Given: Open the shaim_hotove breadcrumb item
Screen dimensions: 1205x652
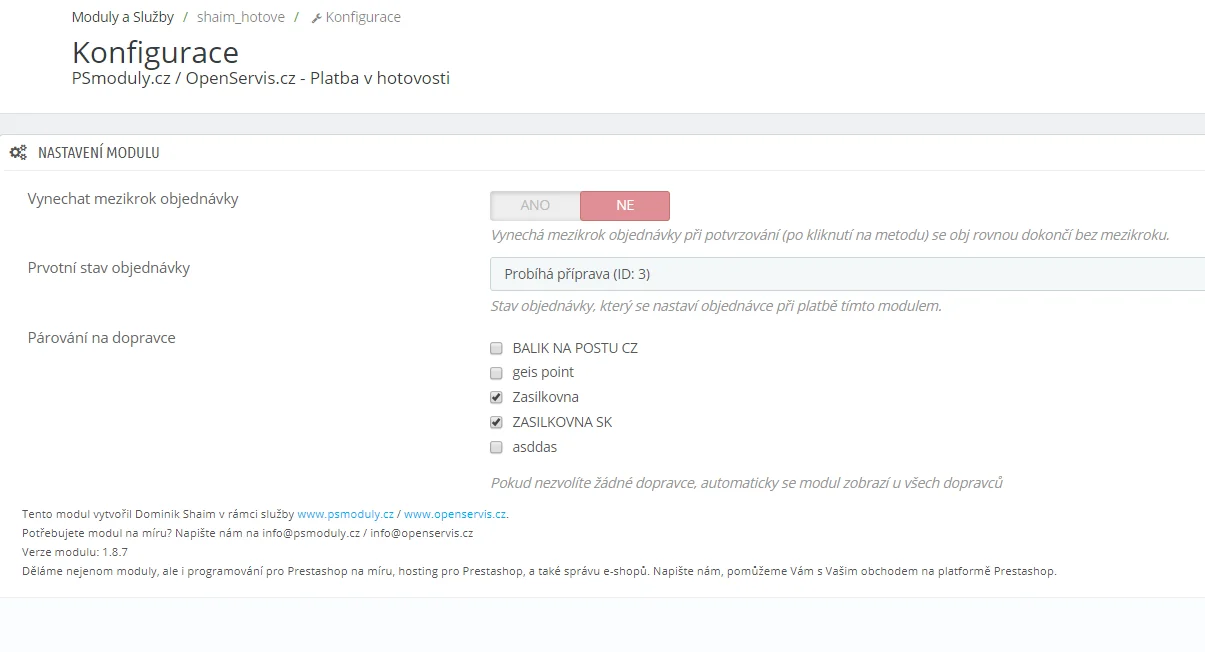Looking at the screenshot, I should click(x=240, y=17).
